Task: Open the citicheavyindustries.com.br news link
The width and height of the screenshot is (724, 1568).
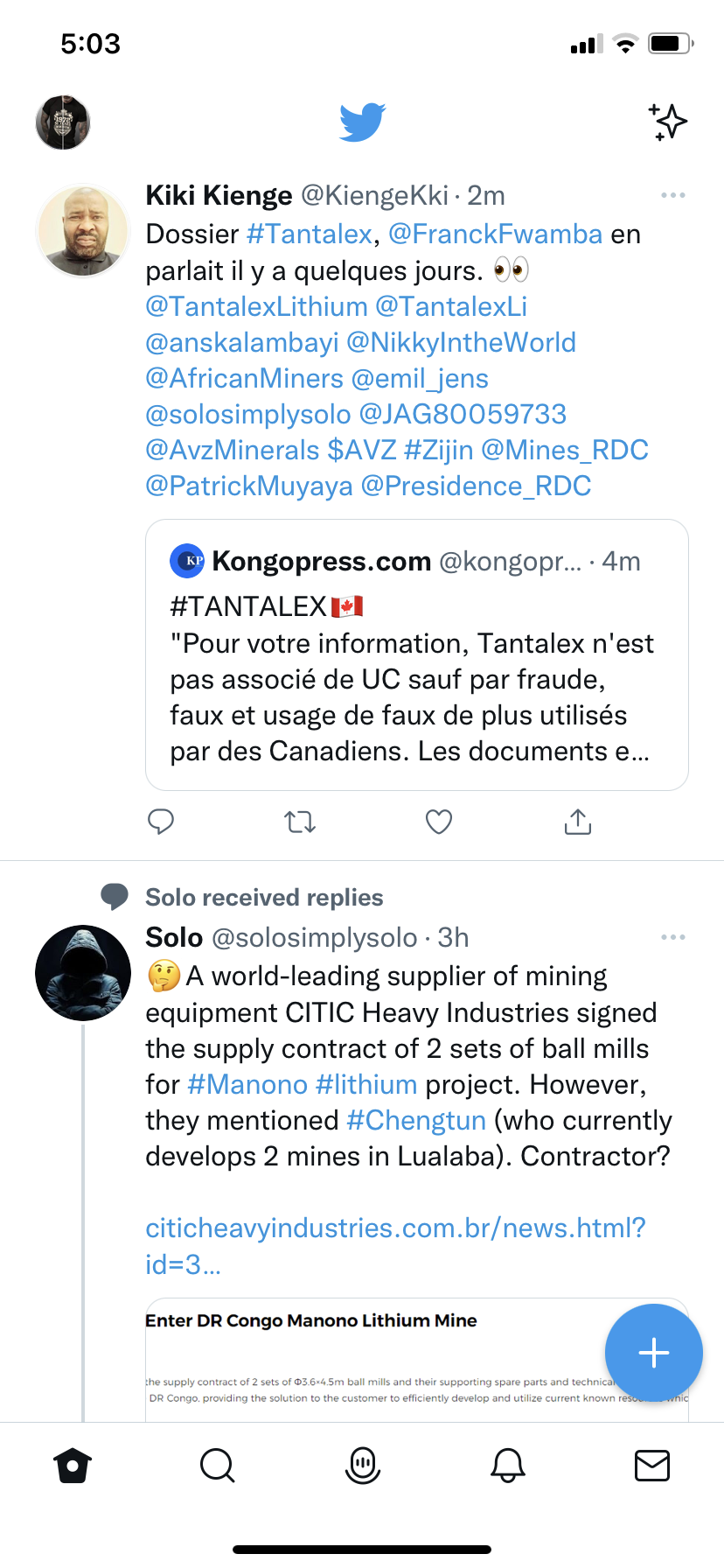Action: [x=395, y=1228]
